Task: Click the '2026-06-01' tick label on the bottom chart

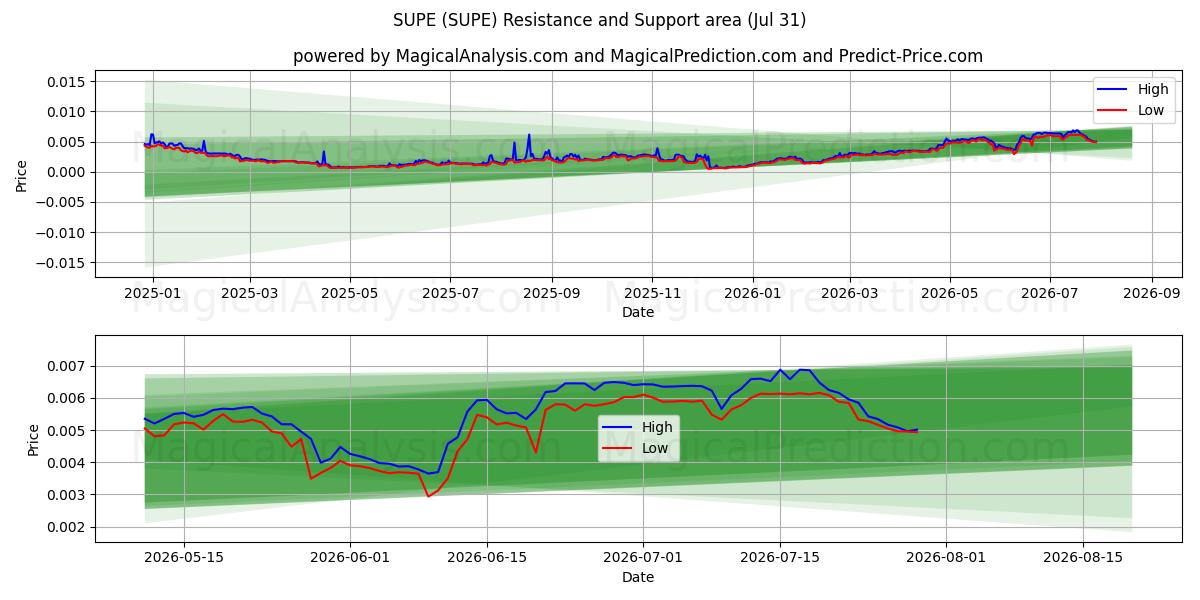Action: click(x=351, y=558)
